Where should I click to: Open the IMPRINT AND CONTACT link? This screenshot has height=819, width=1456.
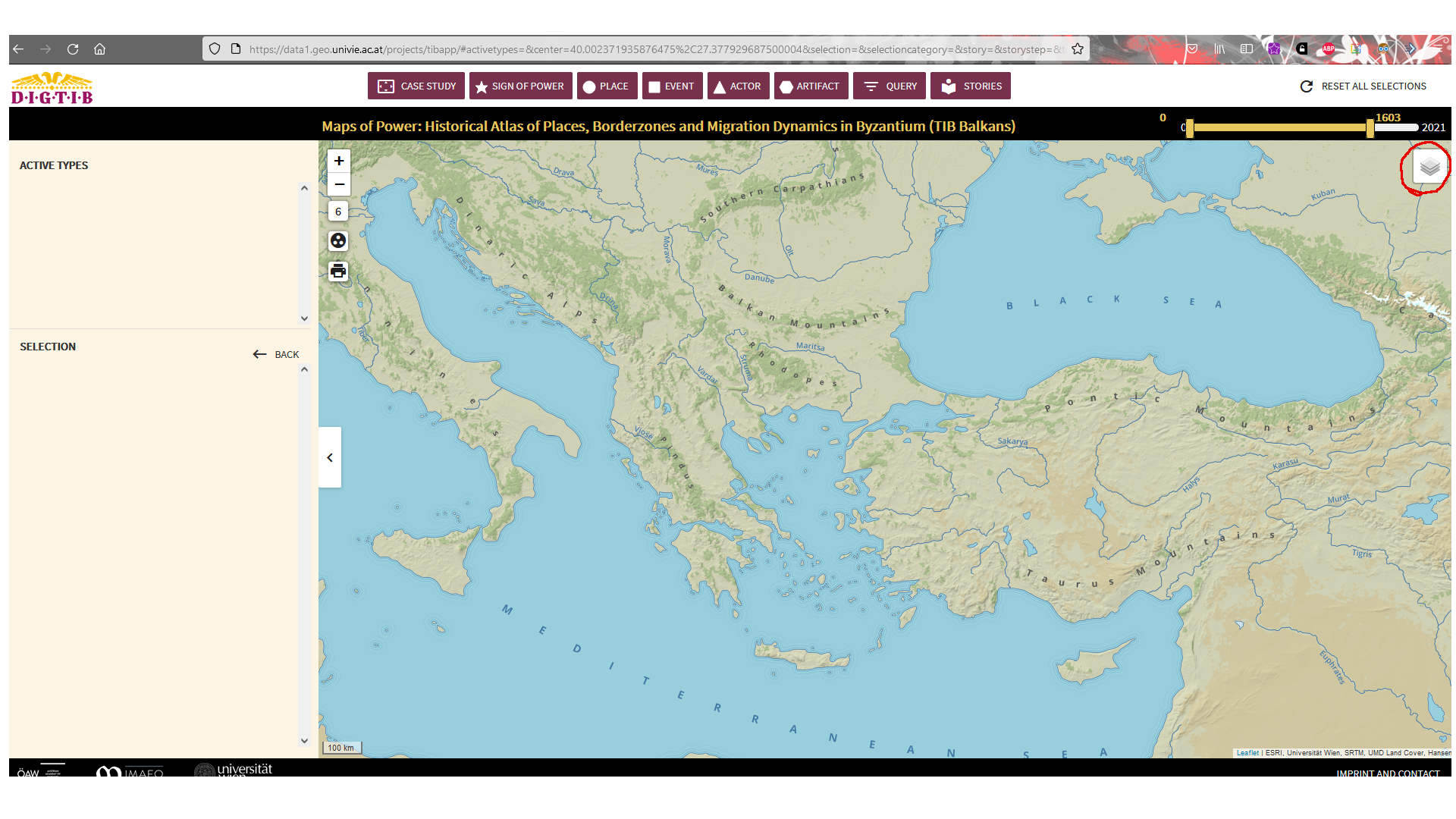(x=1388, y=773)
